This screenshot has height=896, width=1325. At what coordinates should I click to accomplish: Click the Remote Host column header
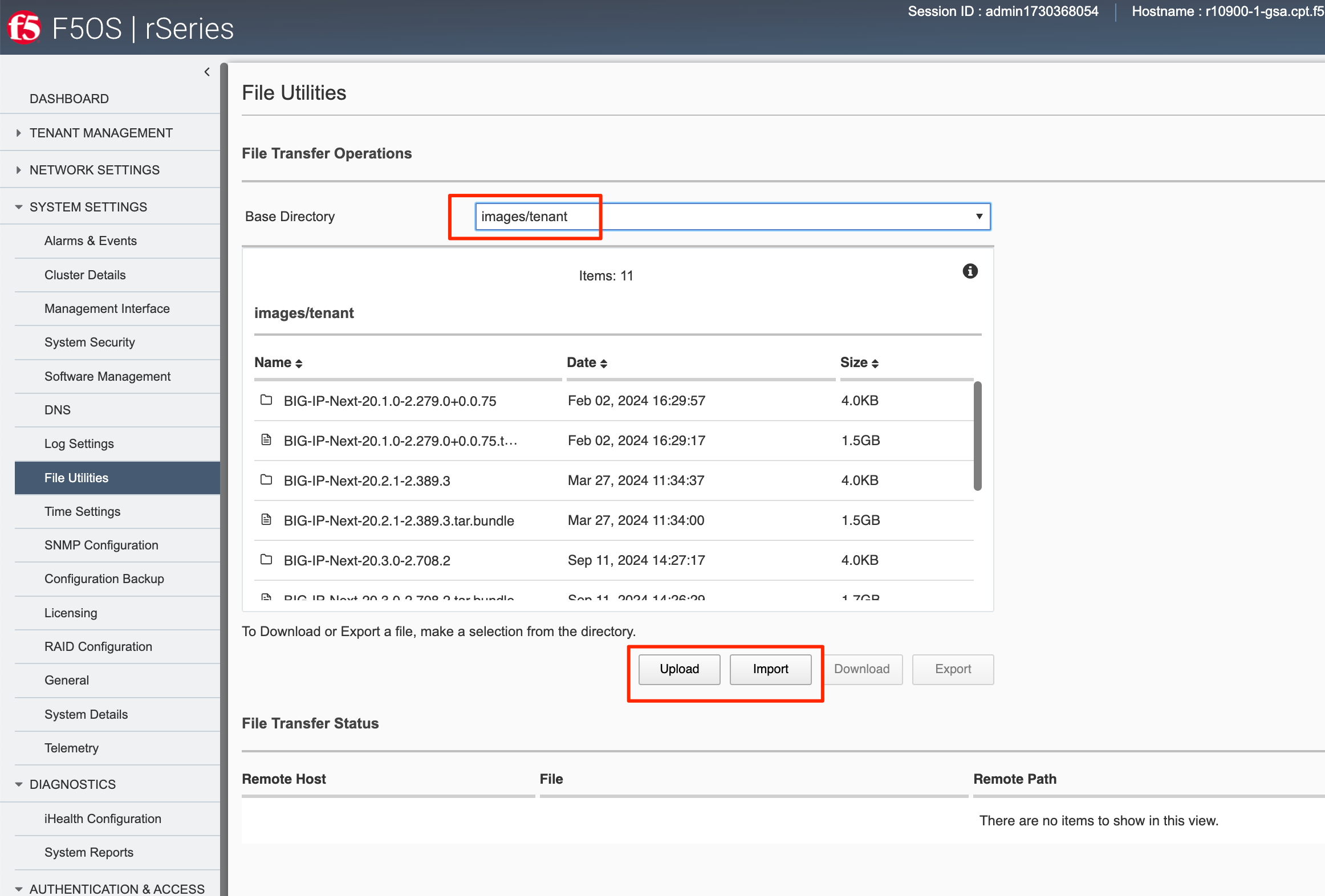(x=284, y=779)
